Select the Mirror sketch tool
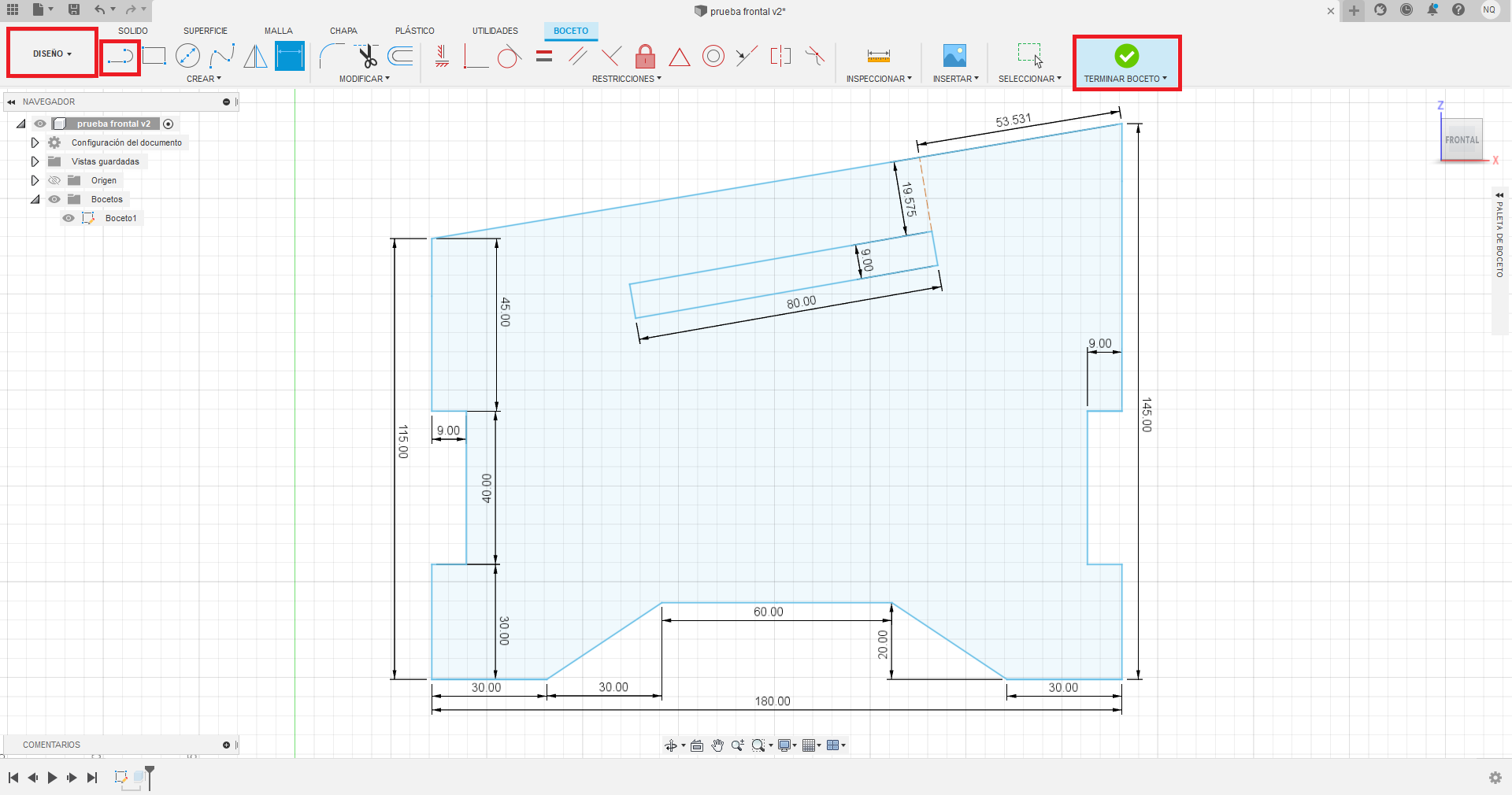Viewport: 1512px width, 795px height. 255,56
